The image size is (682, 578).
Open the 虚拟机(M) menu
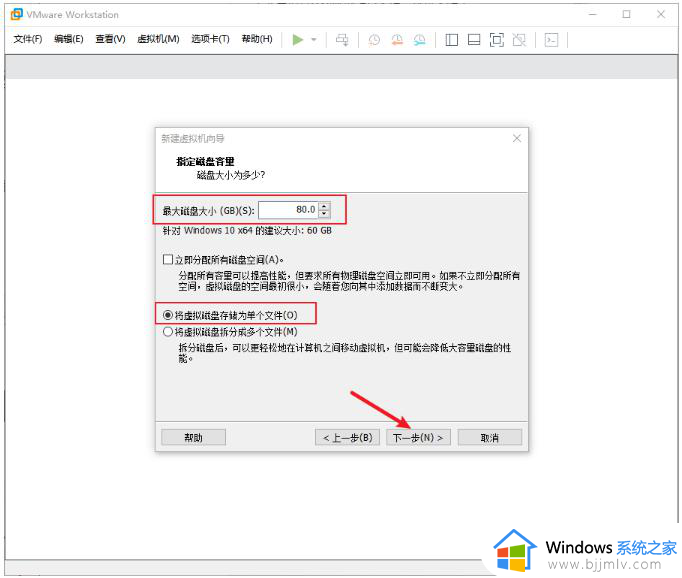click(x=158, y=39)
